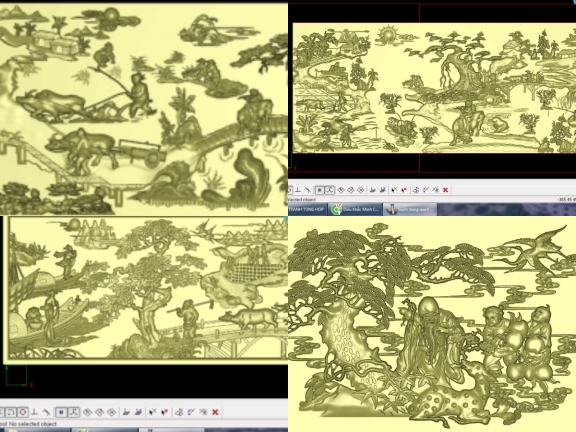Screen dimensions: 576x432
Task: Select the arc snap icon in the lower-left window's toolbar
Action: click(x=11, y=412)
